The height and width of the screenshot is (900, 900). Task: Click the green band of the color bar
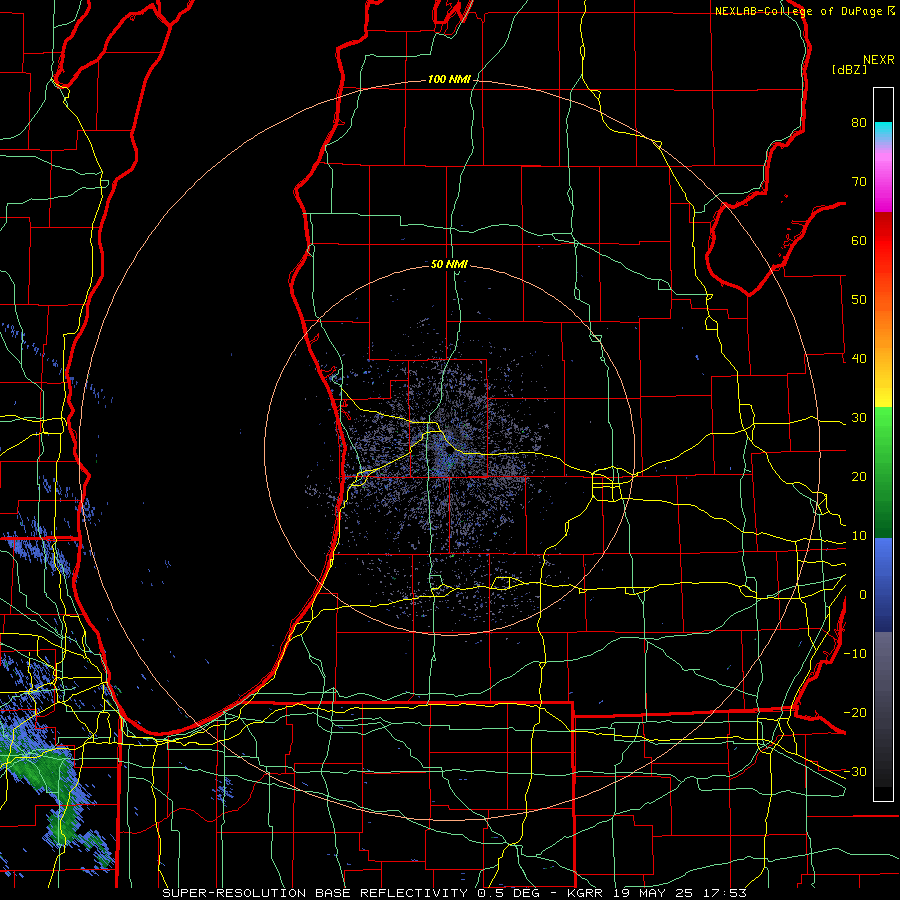point(883,472)
